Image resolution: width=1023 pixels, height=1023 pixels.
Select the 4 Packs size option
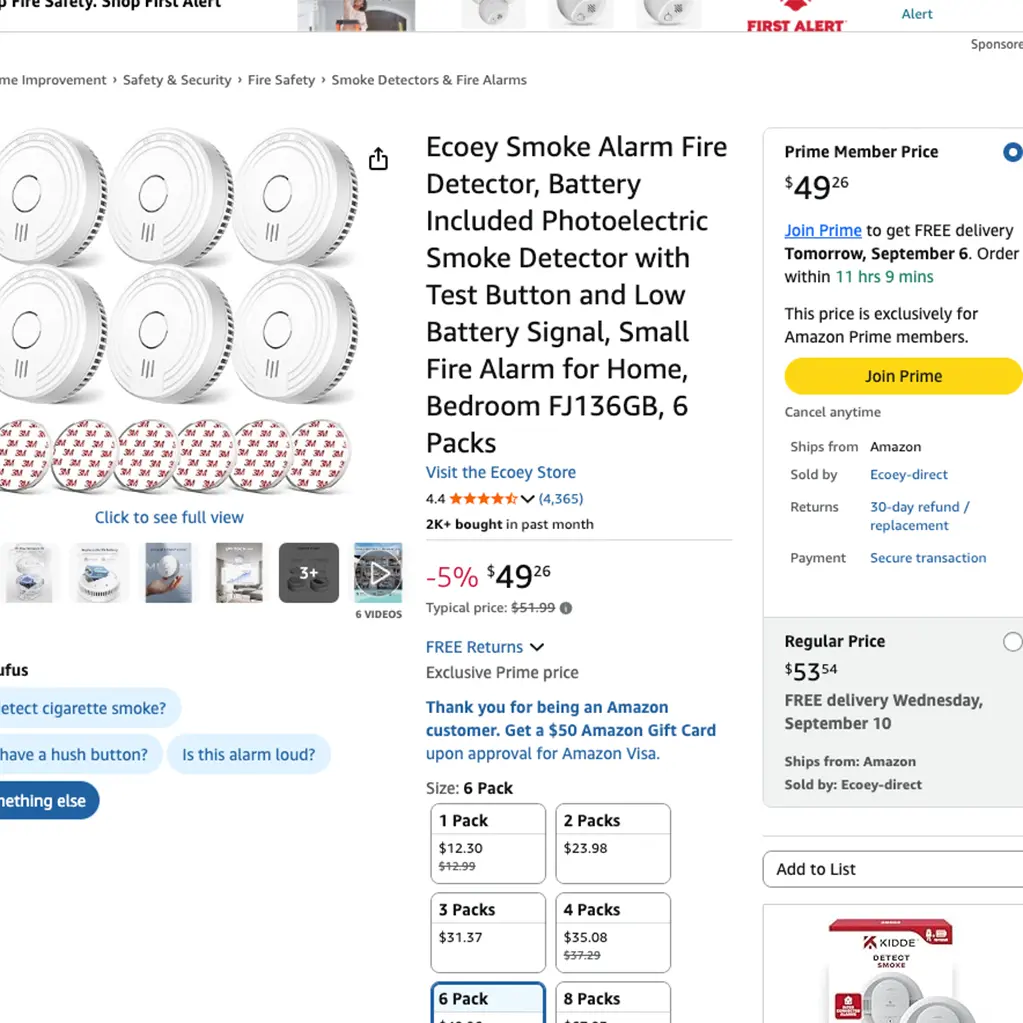click(x=612, y=932)
